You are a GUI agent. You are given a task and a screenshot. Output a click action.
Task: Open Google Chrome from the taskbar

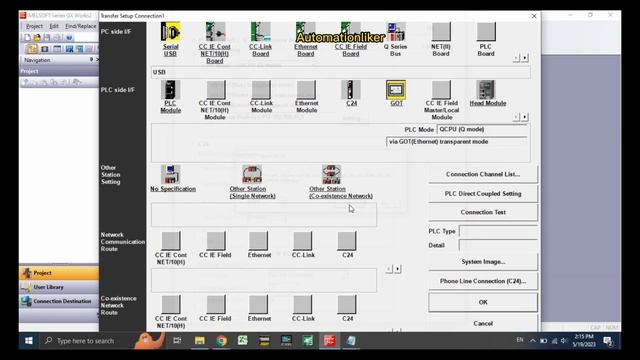222,340
